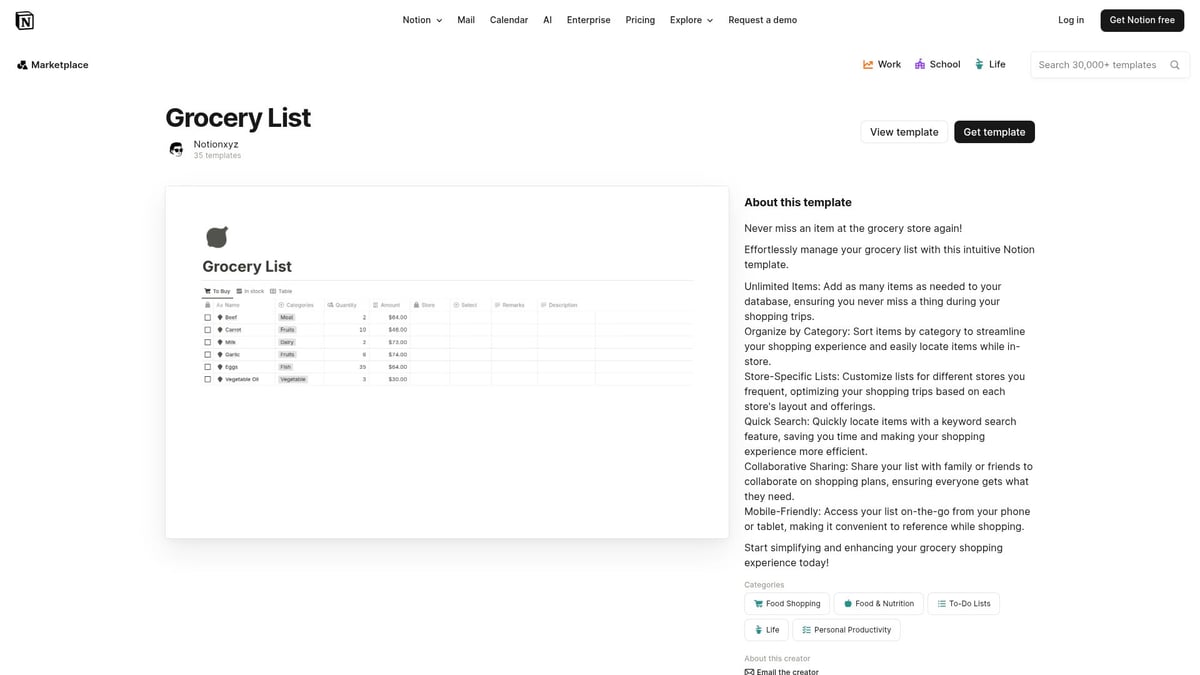
Task: Click the Notion logo
Action: 25,19
